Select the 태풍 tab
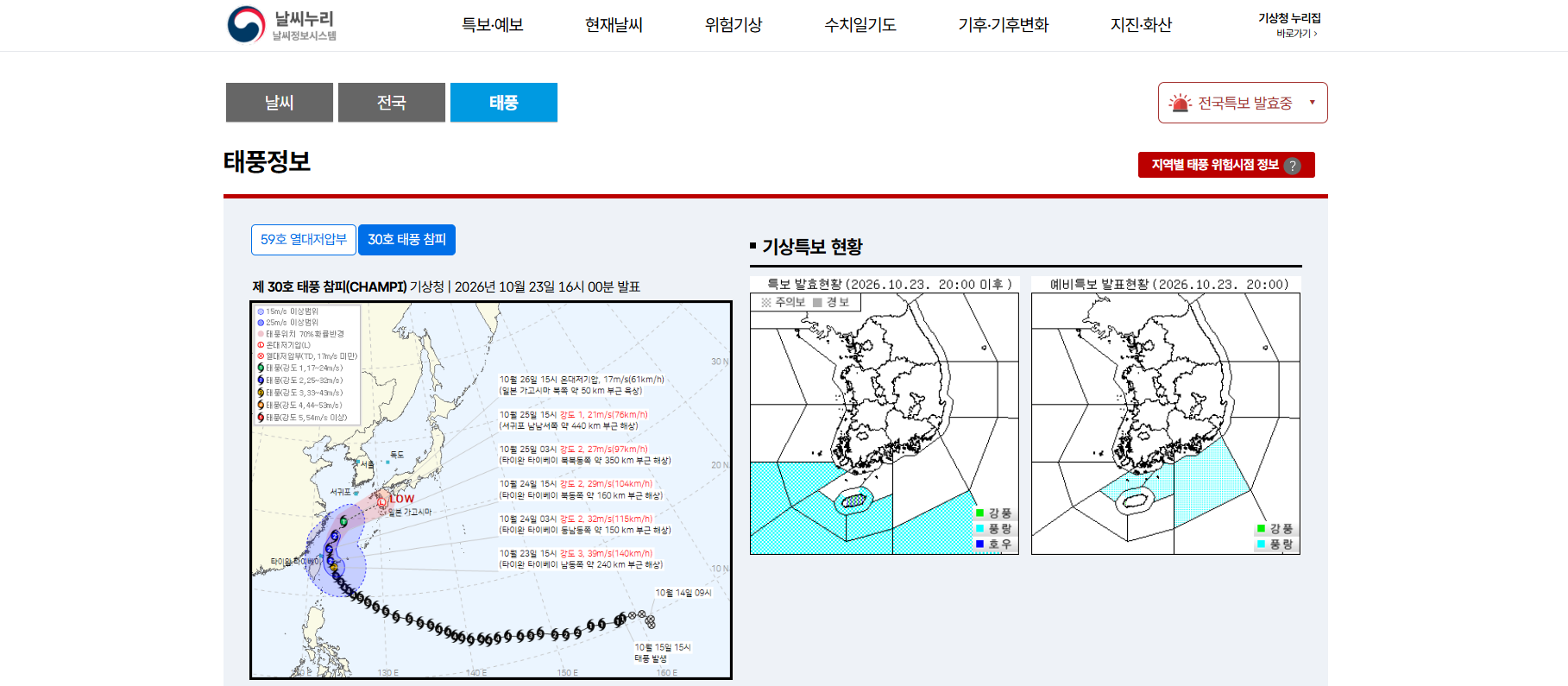1568x686 pixels. click(504, 103)
